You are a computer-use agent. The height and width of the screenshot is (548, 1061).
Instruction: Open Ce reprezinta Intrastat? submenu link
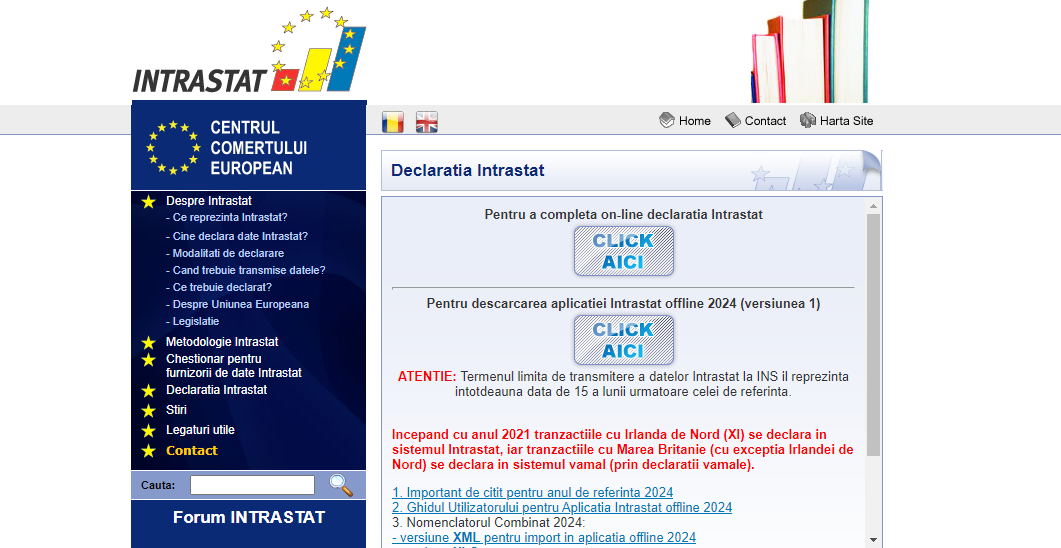coord(227,217)
